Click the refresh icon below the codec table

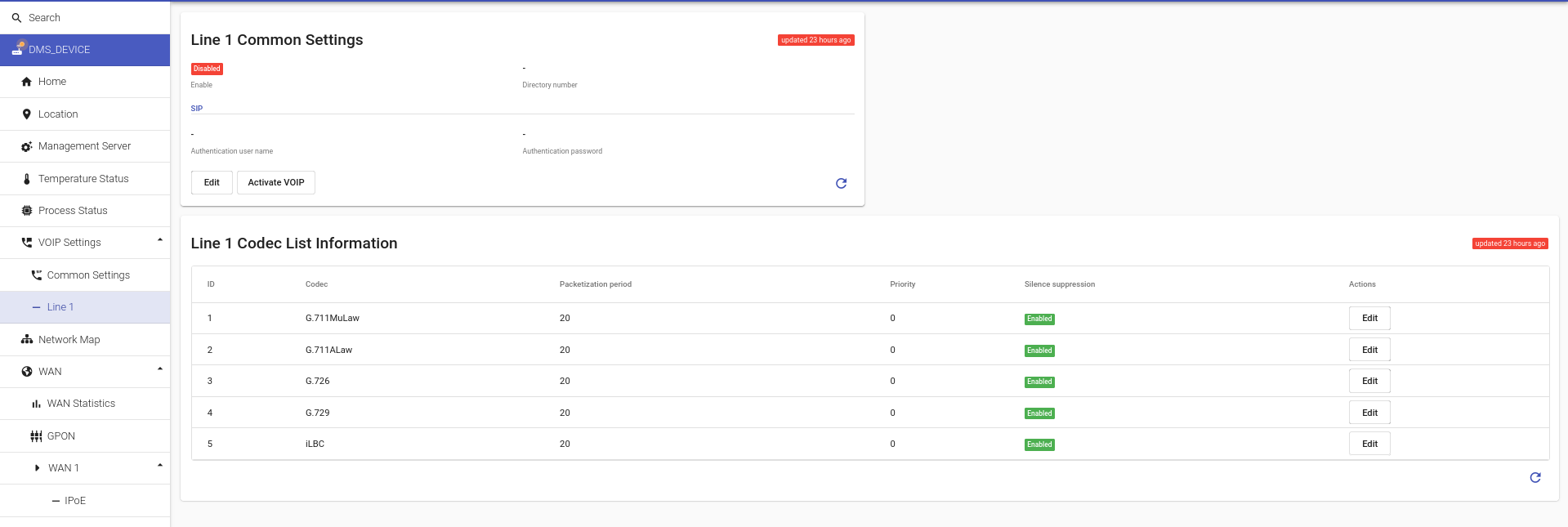[1534, 477]
